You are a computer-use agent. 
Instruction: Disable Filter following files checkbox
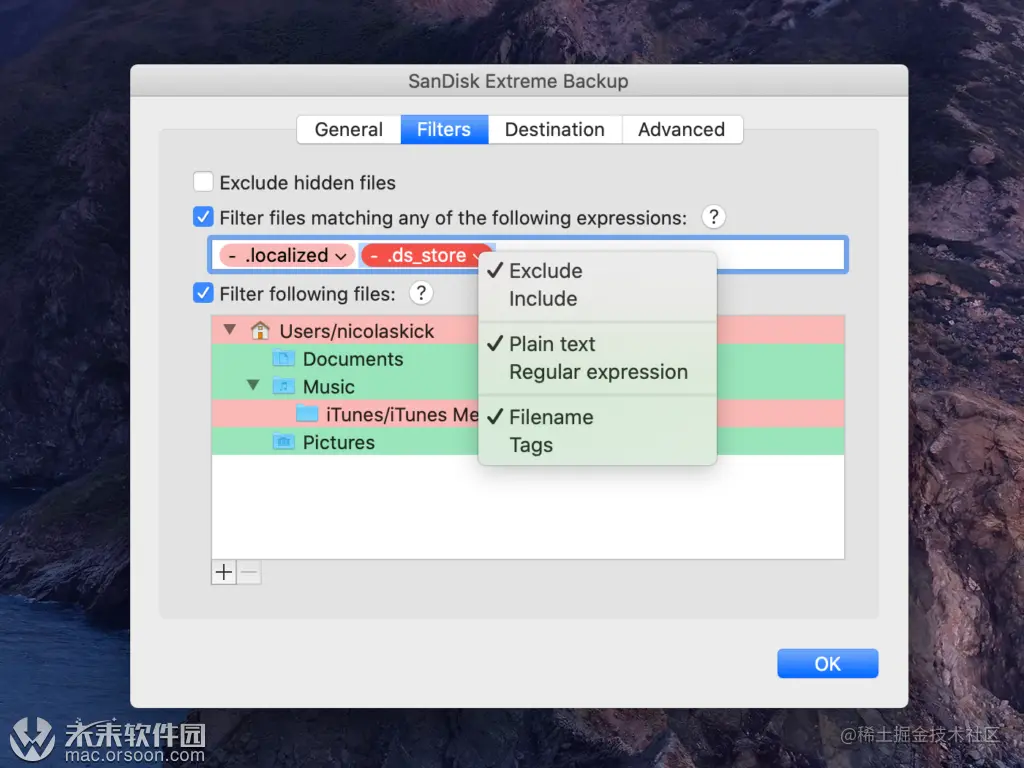203,293
